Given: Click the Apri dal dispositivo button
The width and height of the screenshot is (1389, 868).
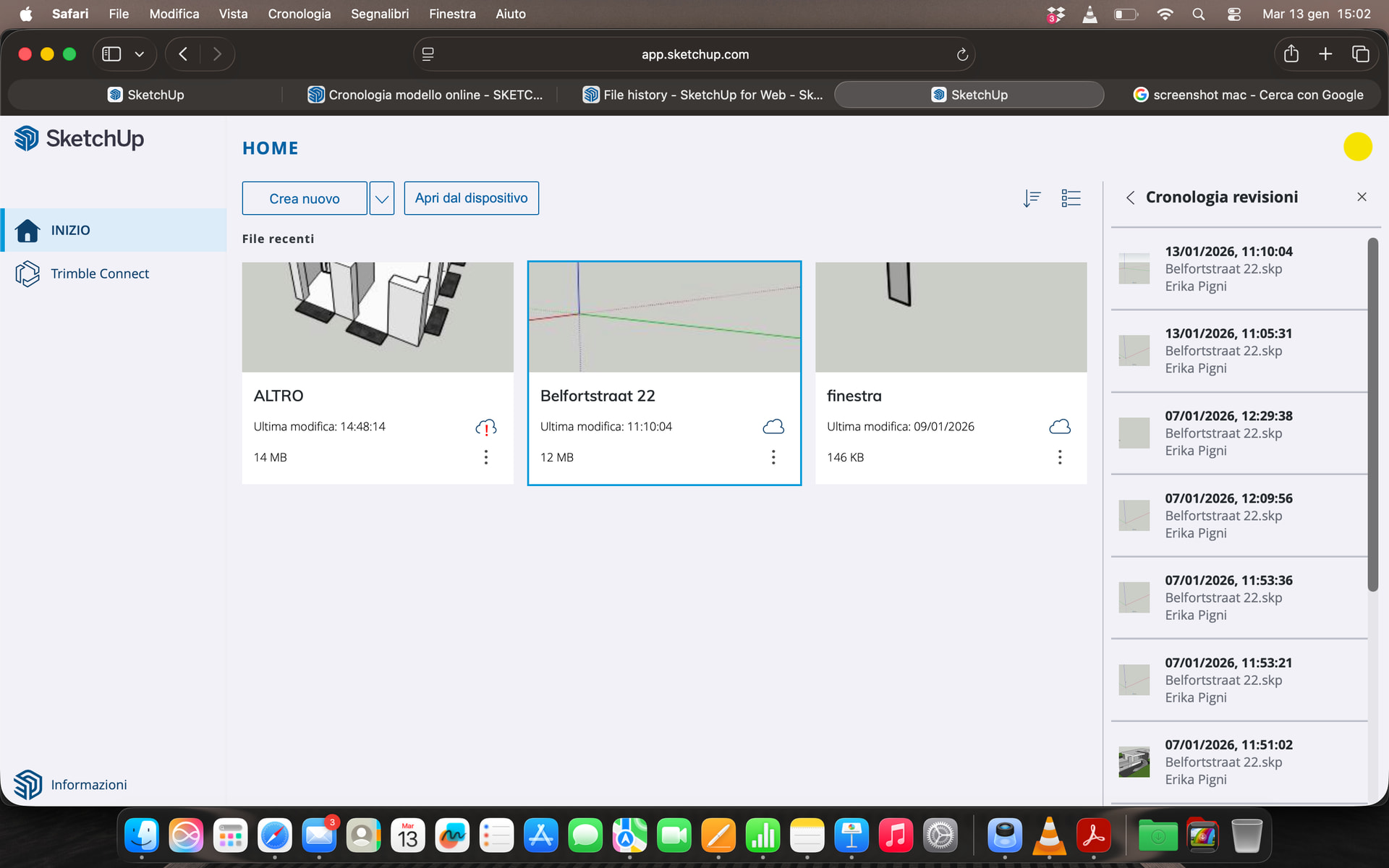Looking at the screenshot, I should [x=471, y=197].
